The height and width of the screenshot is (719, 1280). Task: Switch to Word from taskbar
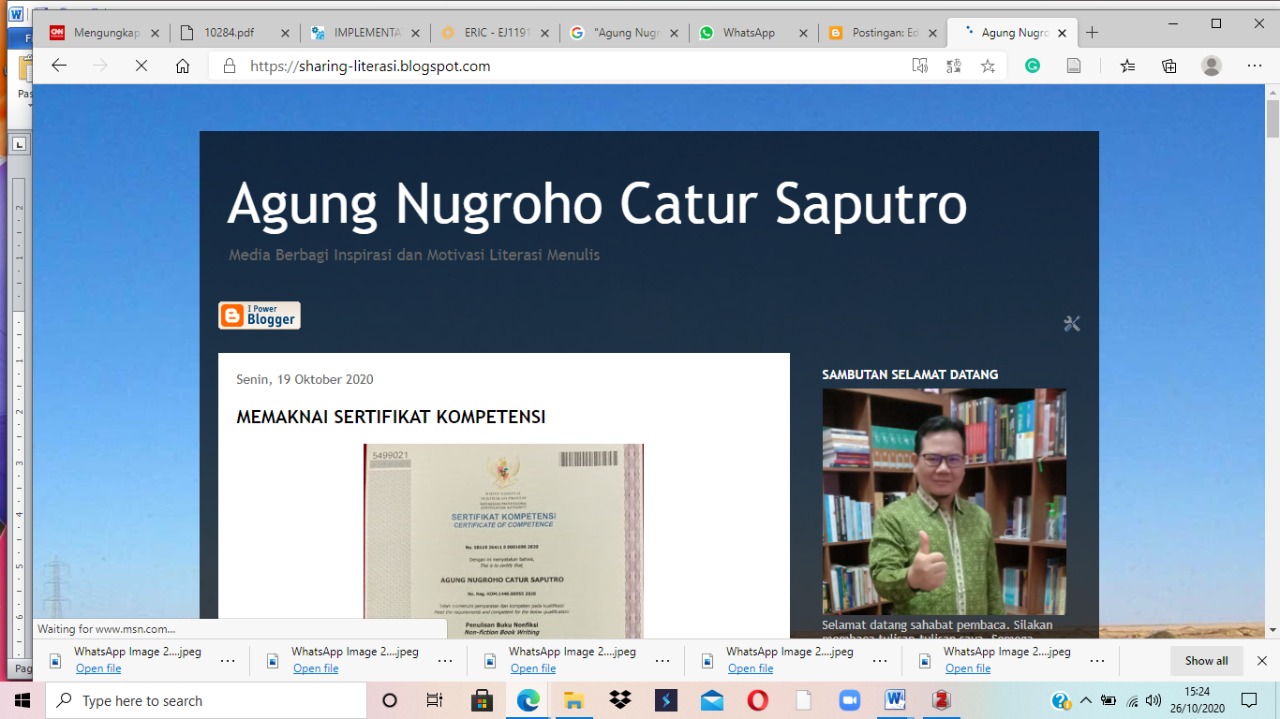895,701
